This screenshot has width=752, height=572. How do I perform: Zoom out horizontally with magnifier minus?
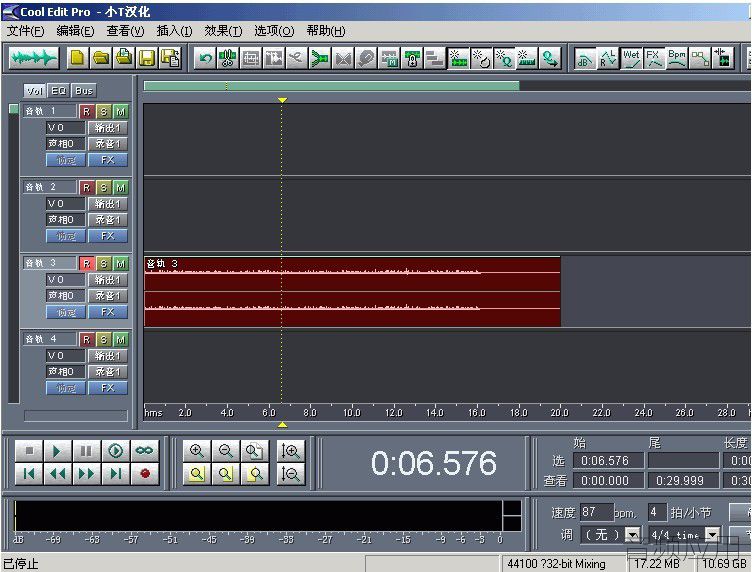(x=225, y=451)
